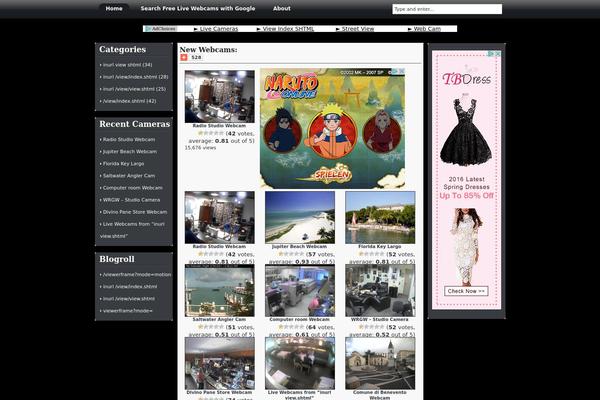Viewport: 600px width, 400px height.
Task: Open the WRGW – Studio Camera thumbnail
Action: 380,290
